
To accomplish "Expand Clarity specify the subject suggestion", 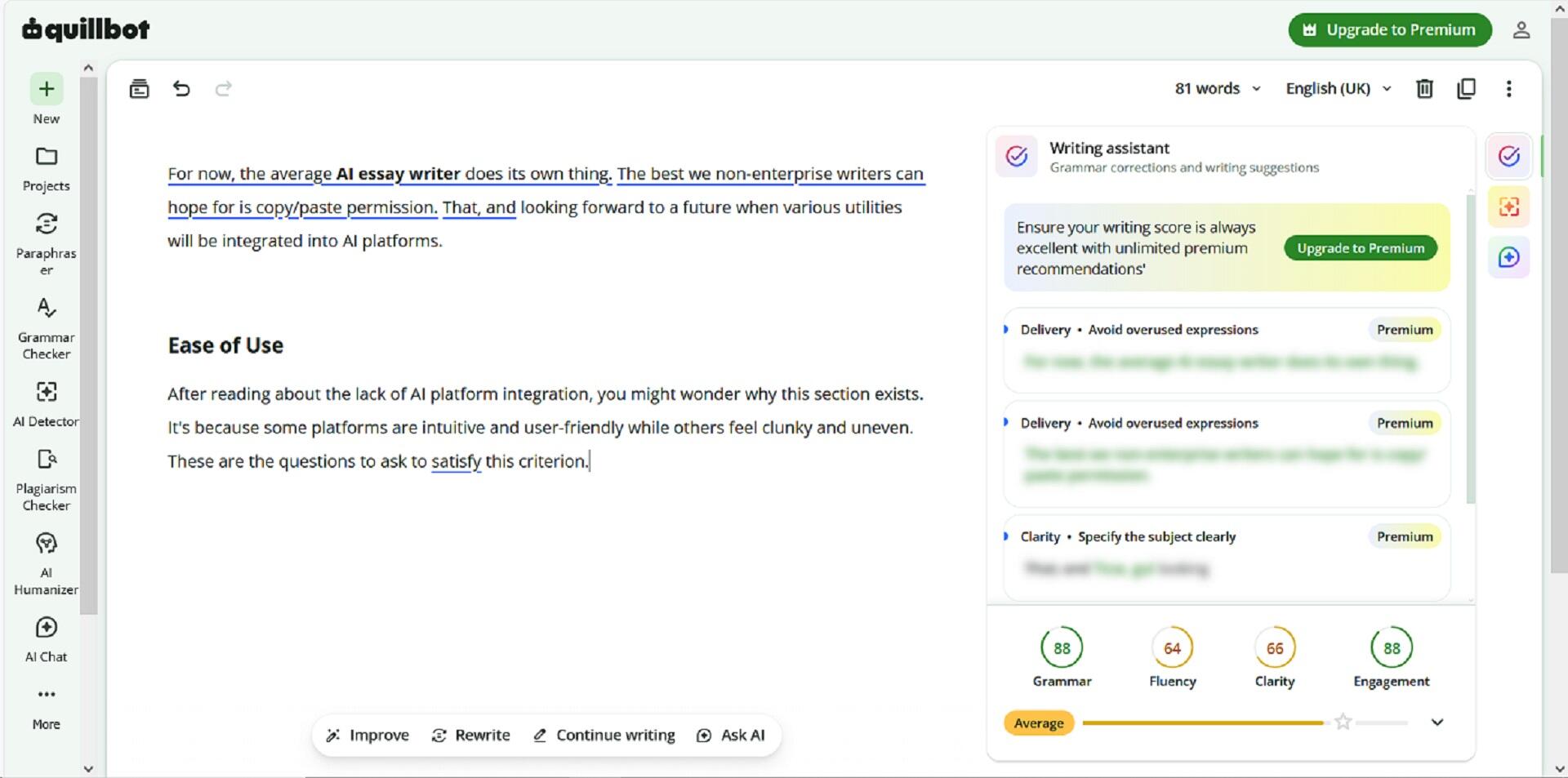I will pos(1226,558).
